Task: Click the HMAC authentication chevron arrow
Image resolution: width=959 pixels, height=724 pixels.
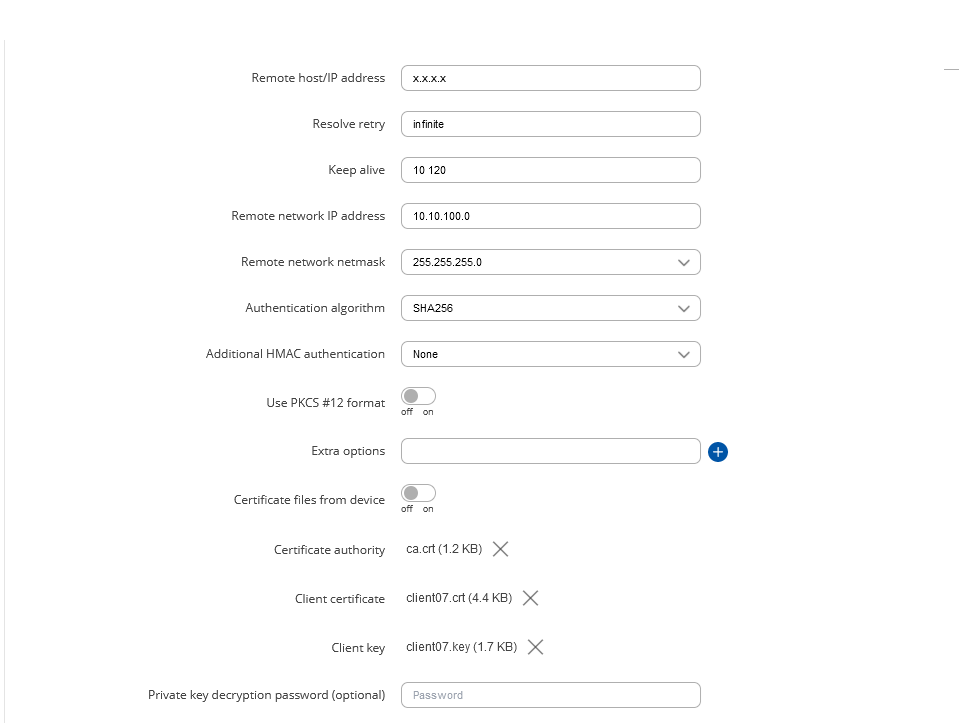Action: pyautogui.click(x=684, y=355)
